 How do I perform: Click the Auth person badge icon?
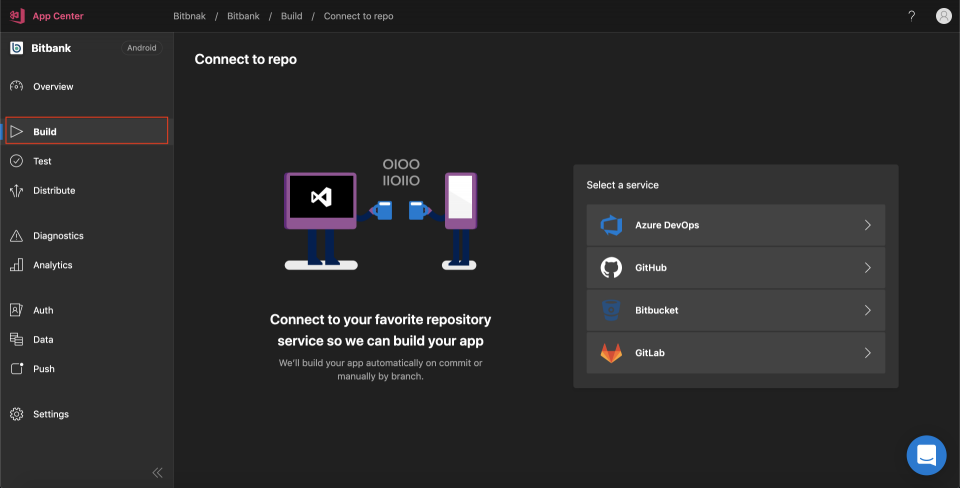tap(17, 310)
